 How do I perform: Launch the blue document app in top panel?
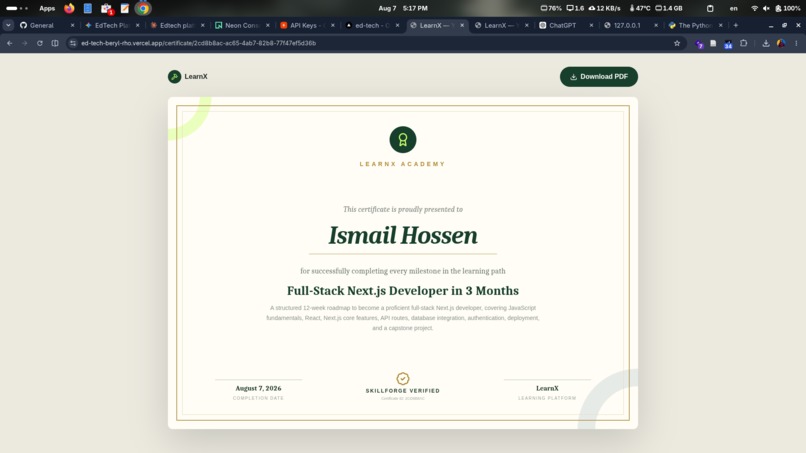tap(88, 8)
